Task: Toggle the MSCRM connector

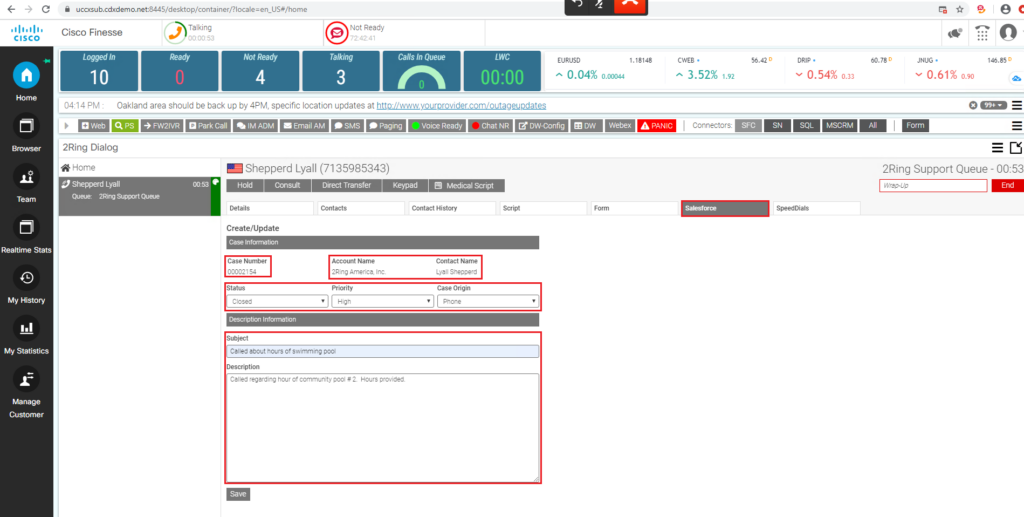Action: pos(839,125)
